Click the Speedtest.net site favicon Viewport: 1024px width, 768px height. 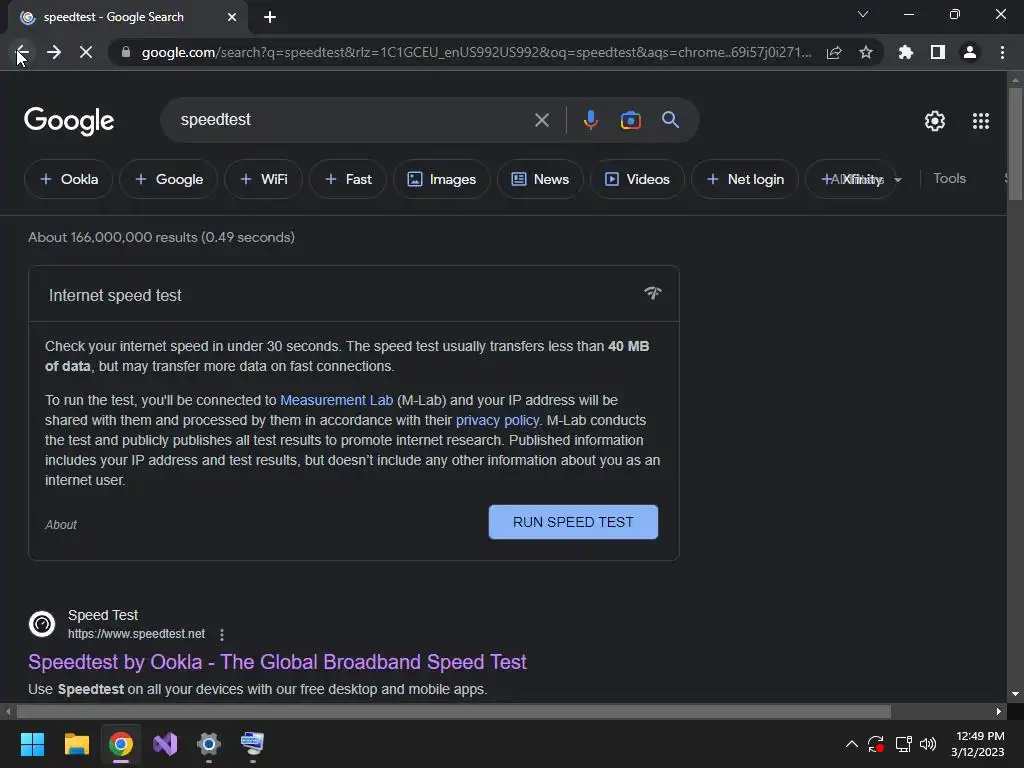tap(42, 624)
